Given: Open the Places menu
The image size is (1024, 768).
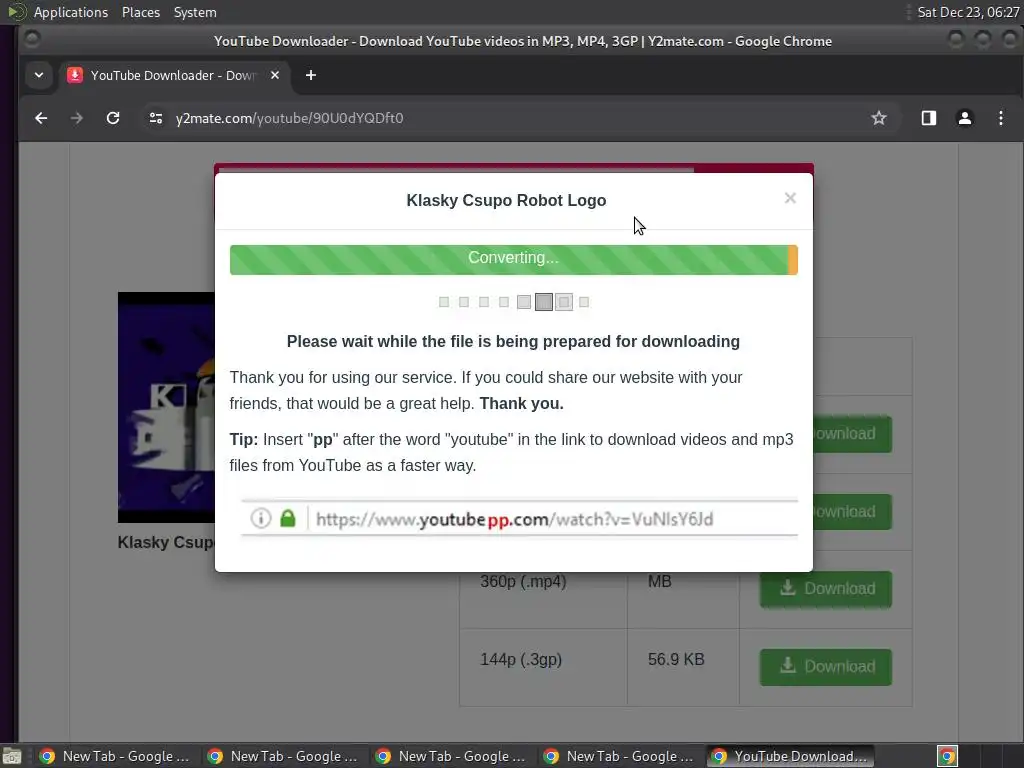Looking at the screenshot, I should click(x=140, y=12).
